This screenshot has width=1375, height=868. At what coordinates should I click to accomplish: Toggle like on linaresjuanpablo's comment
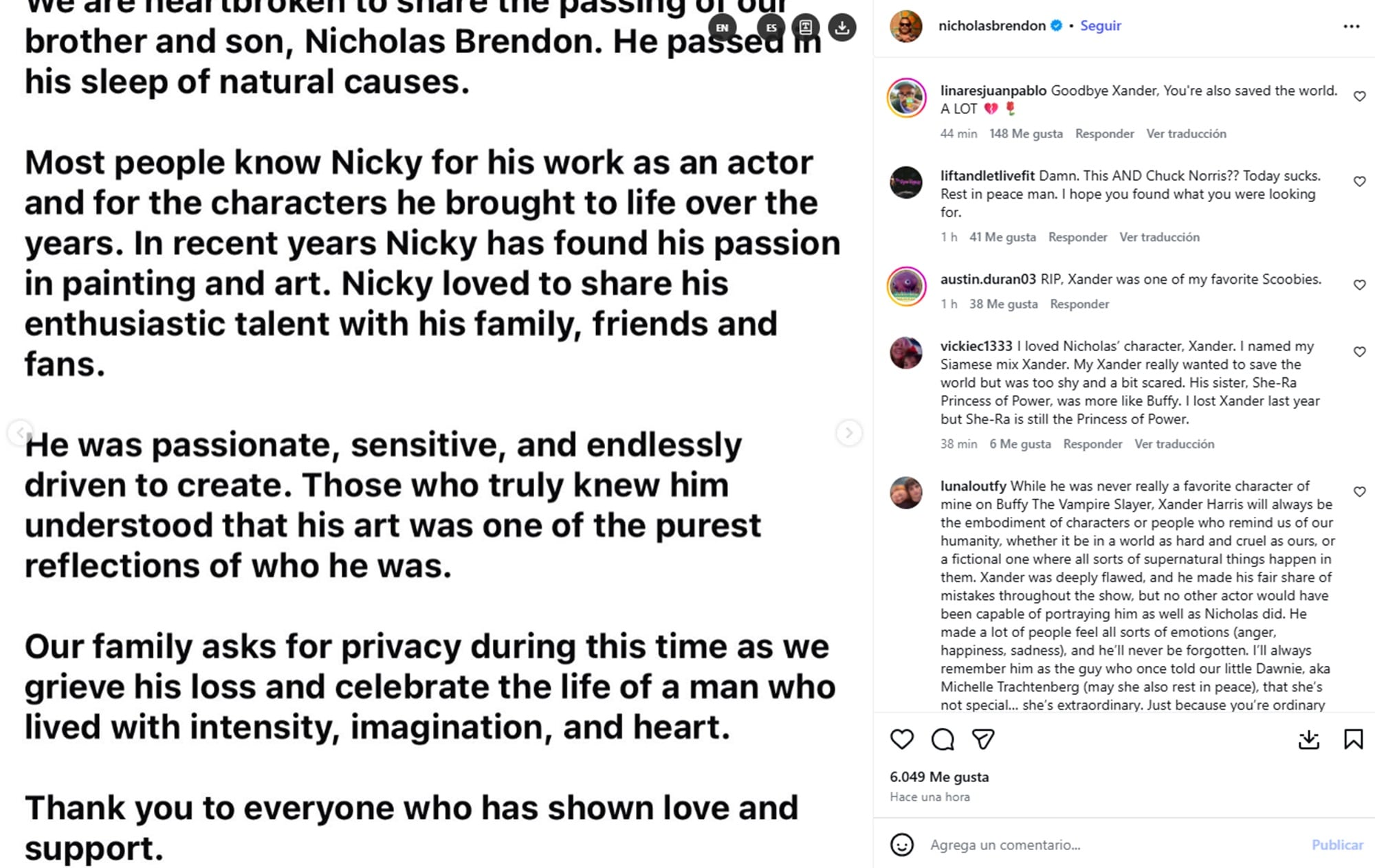(1359, 97)
